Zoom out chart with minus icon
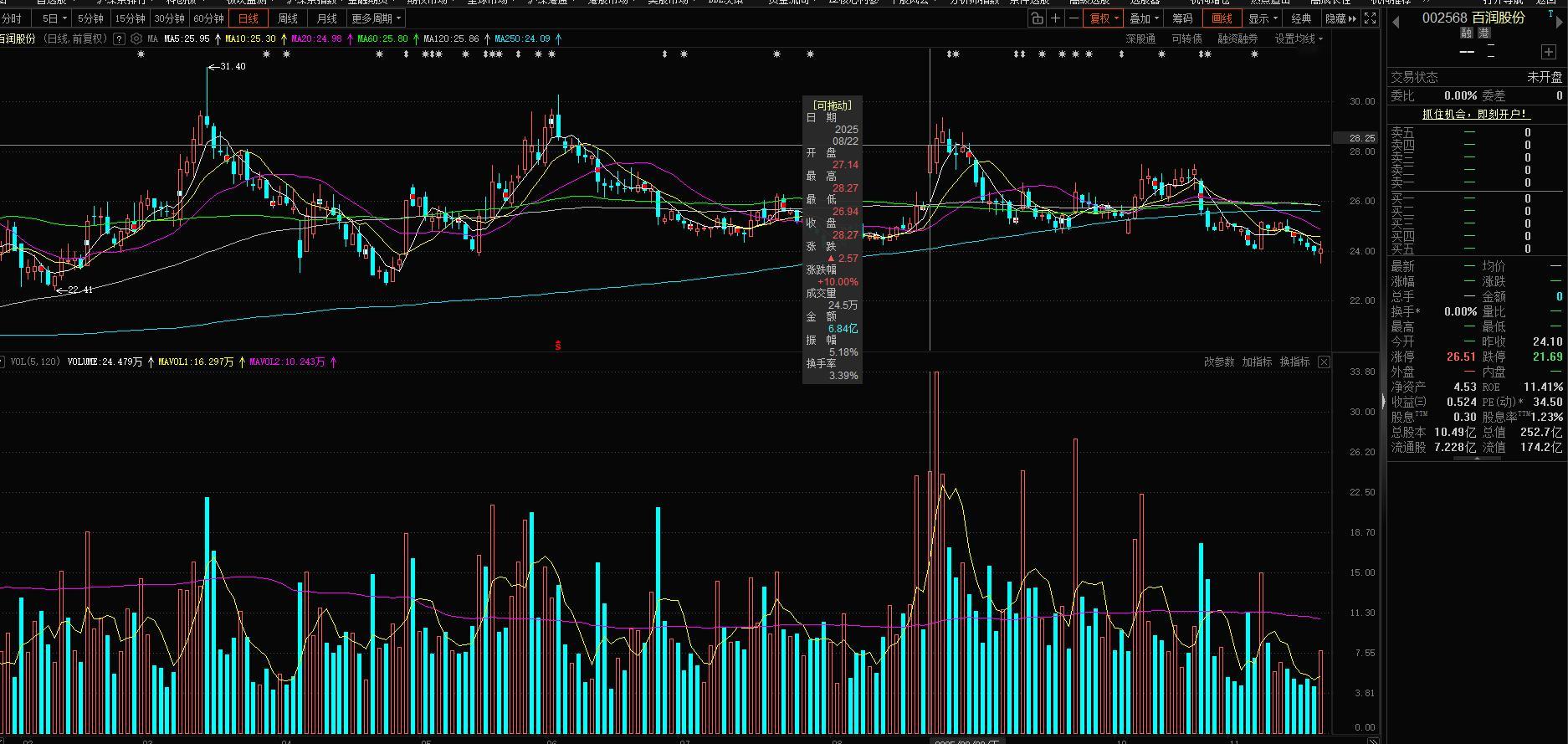1568x744 pixels. [x=1074, y=18]
